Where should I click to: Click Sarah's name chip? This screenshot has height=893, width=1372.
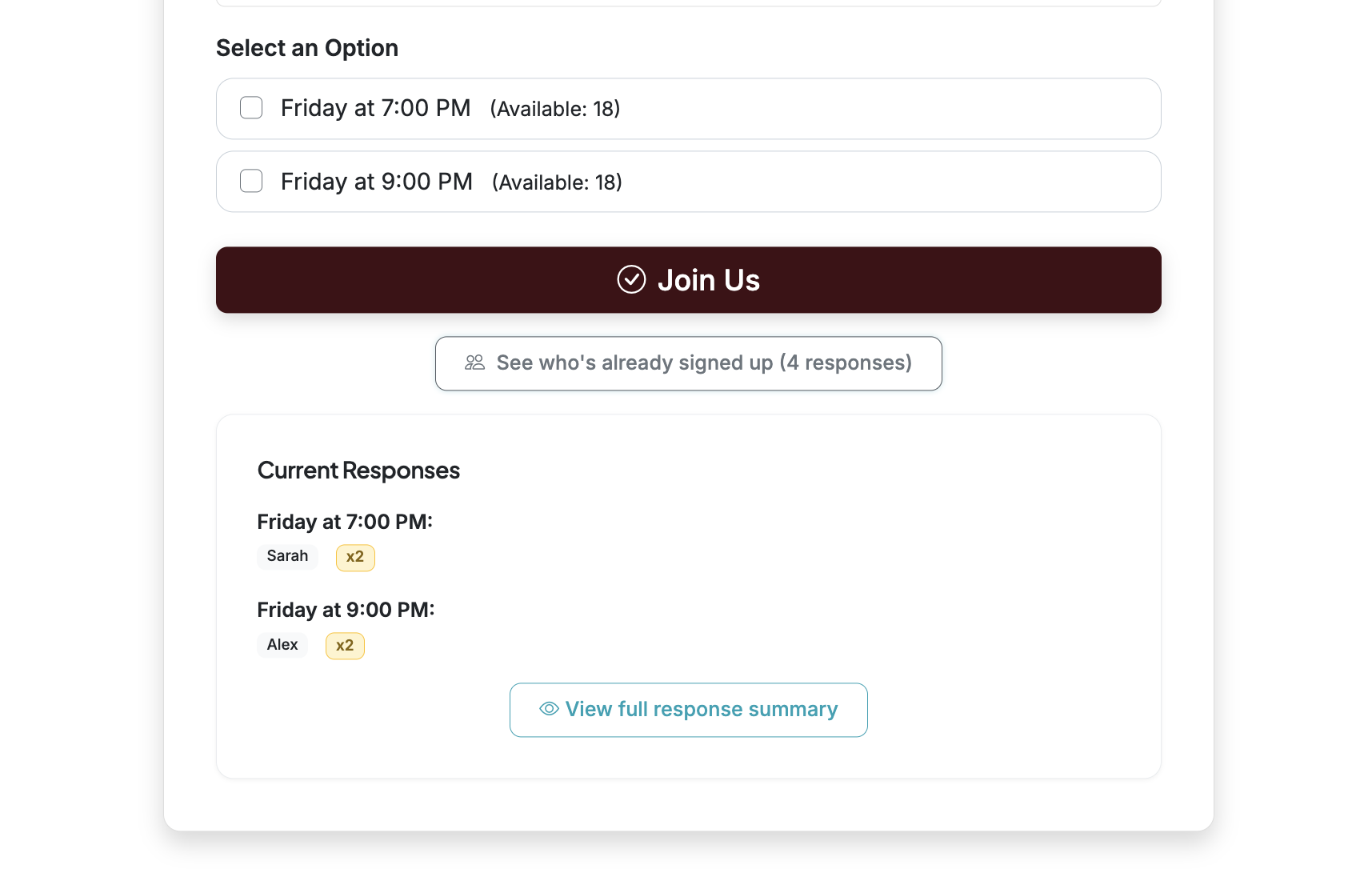[286, 556]
